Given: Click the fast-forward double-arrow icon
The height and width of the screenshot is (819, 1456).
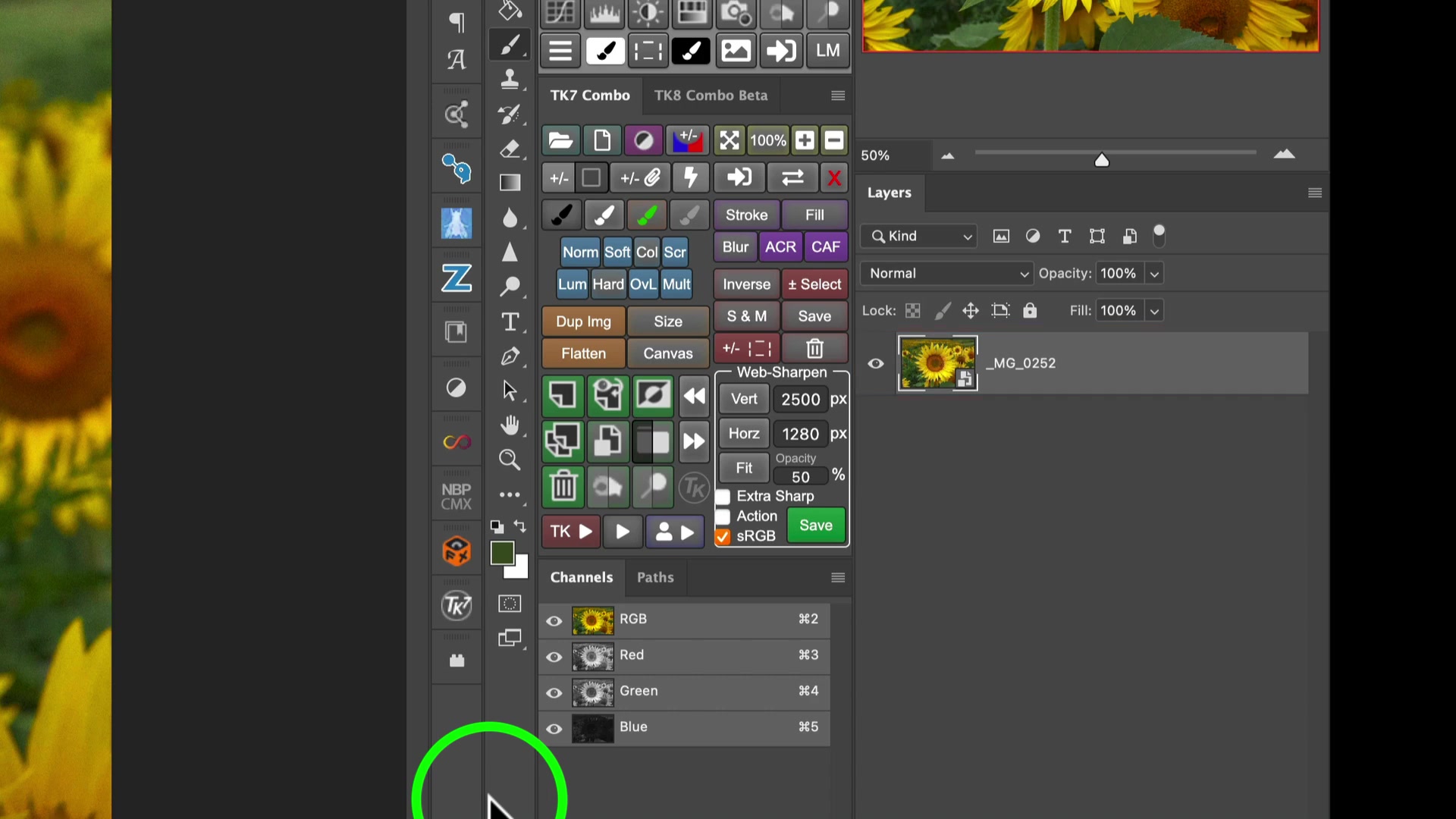Looking at the screenshot, I should [694, 441].
